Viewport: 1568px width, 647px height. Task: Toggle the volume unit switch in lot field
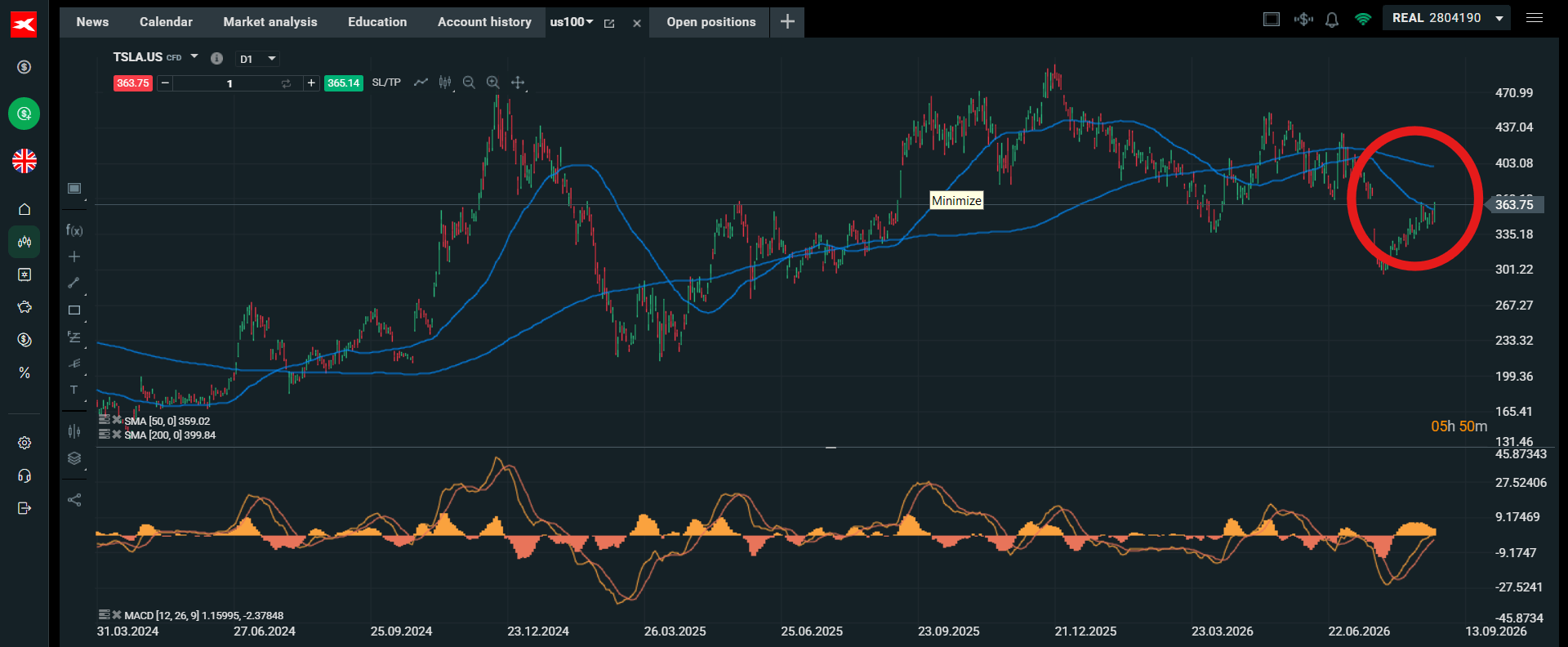click(286, 83)
